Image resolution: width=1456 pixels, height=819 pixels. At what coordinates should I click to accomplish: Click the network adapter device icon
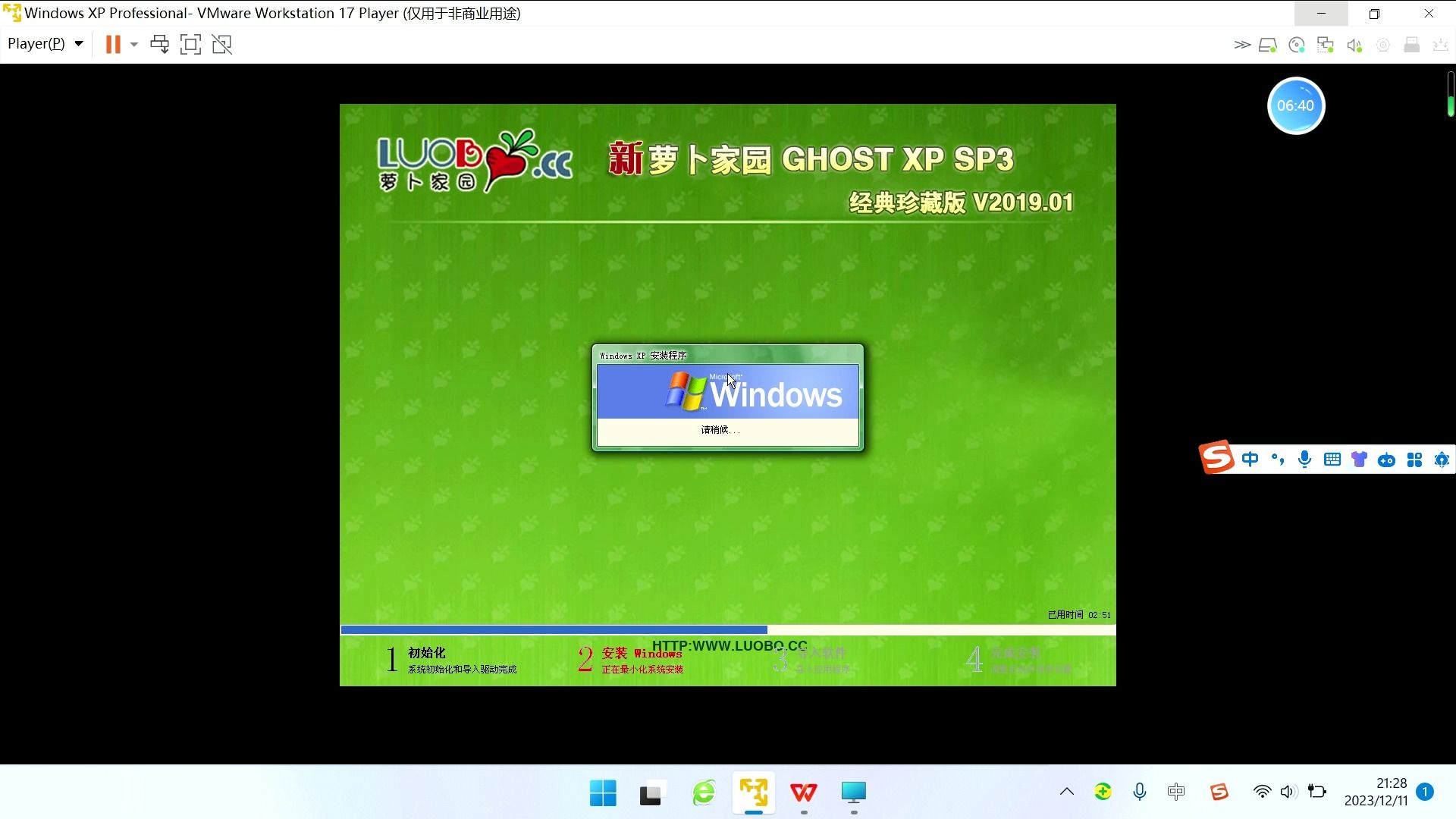tap(1326, 45)
